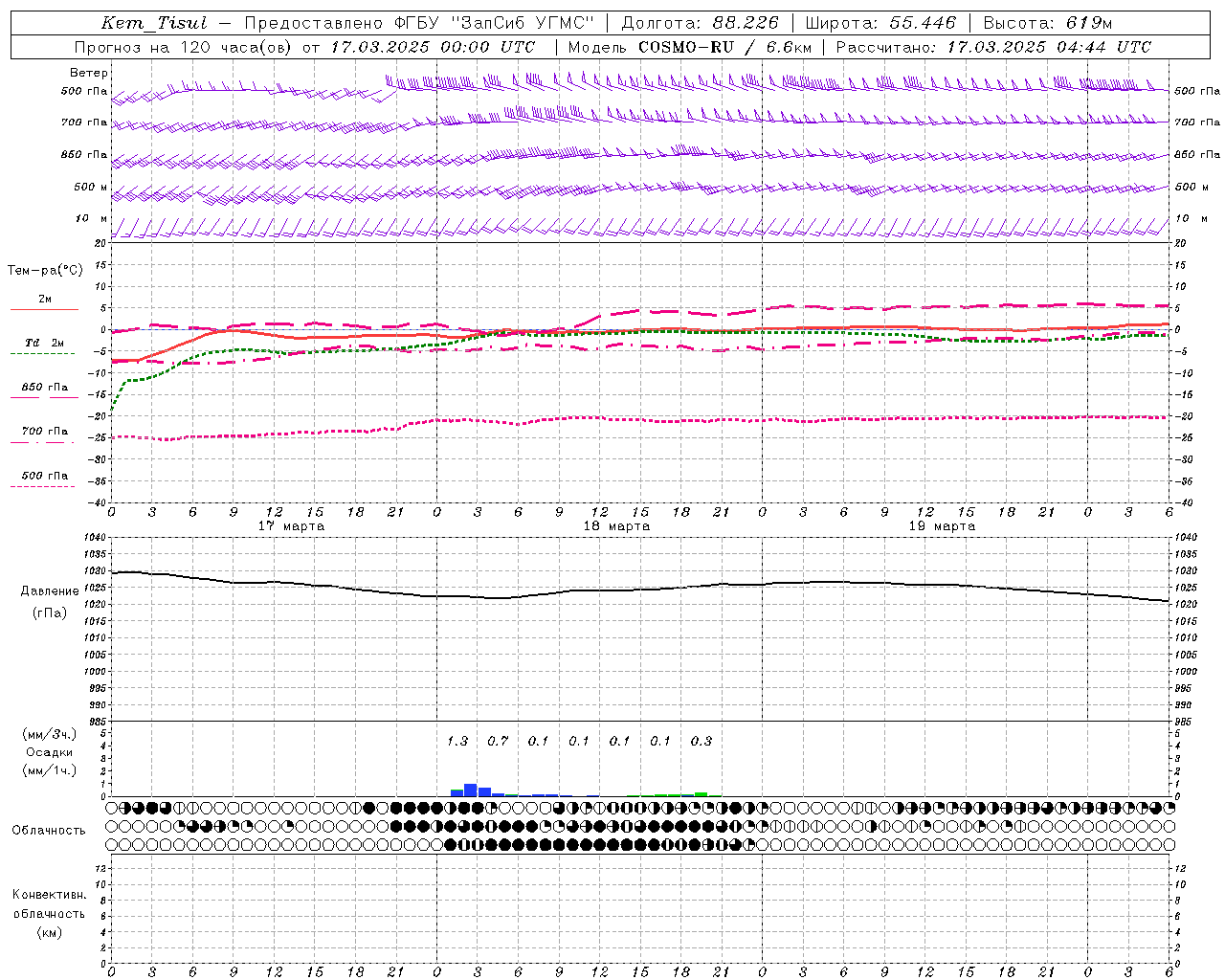
Task: Click the Конвективн. panel label
Action: 49,895
